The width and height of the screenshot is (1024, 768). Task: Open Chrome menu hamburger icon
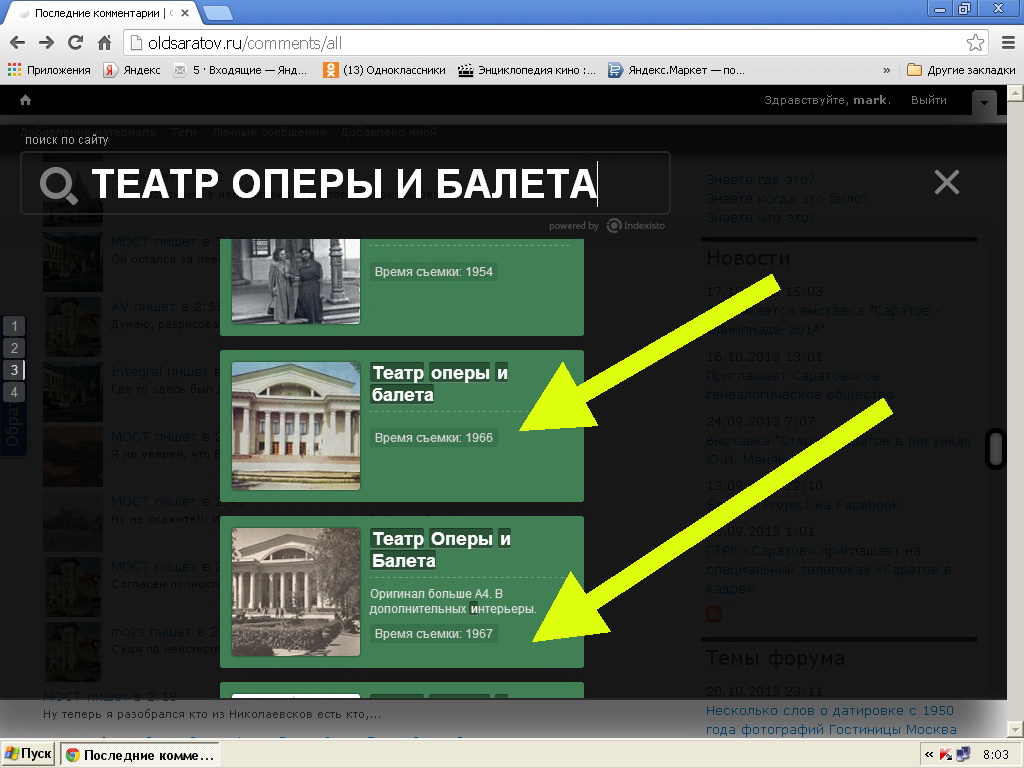[x=1007, y=43]
